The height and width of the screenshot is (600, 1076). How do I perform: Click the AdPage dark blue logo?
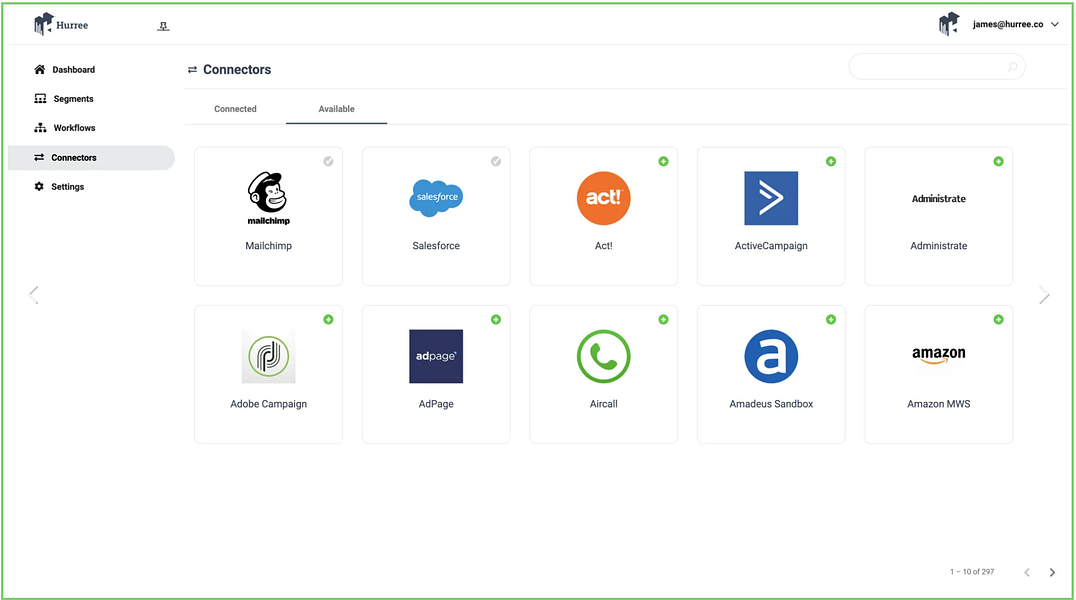tap(436, 356)
